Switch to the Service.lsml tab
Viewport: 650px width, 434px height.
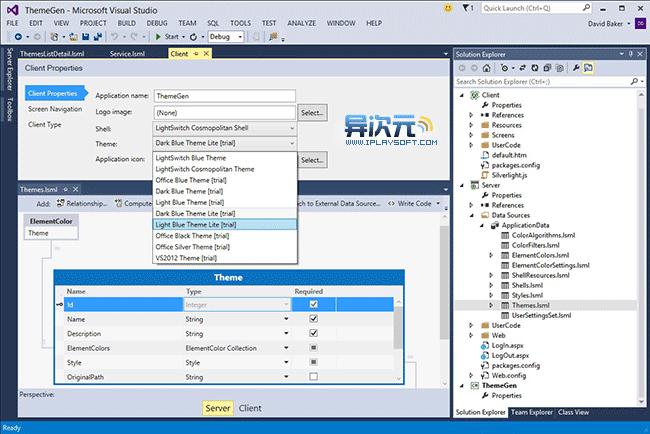tap(128, 53)
